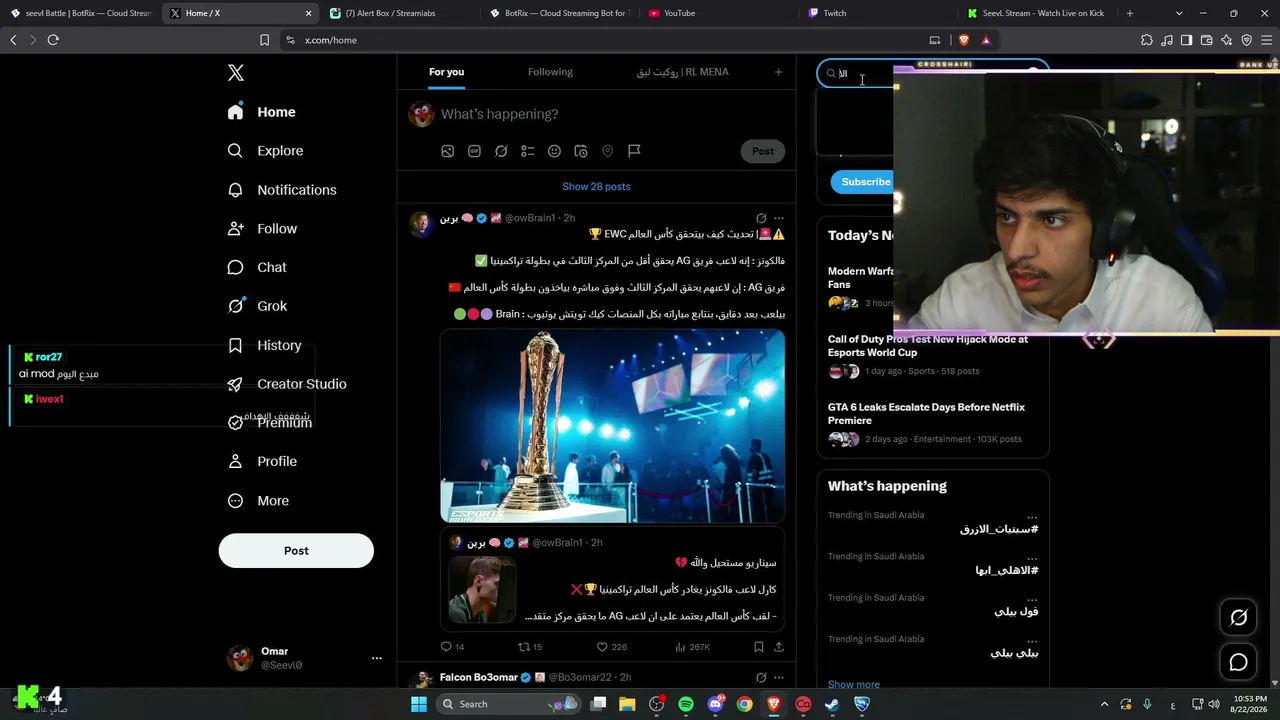Open the floating Grok button
The image size is (1280, 720).
(x=1238, y=617)
